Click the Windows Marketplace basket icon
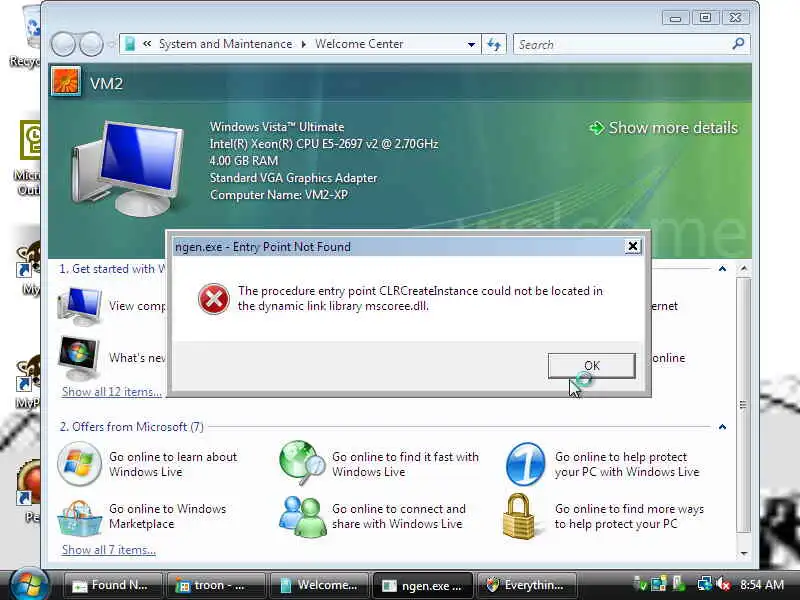This screenshot has height=600, width=800. point(79,518)
